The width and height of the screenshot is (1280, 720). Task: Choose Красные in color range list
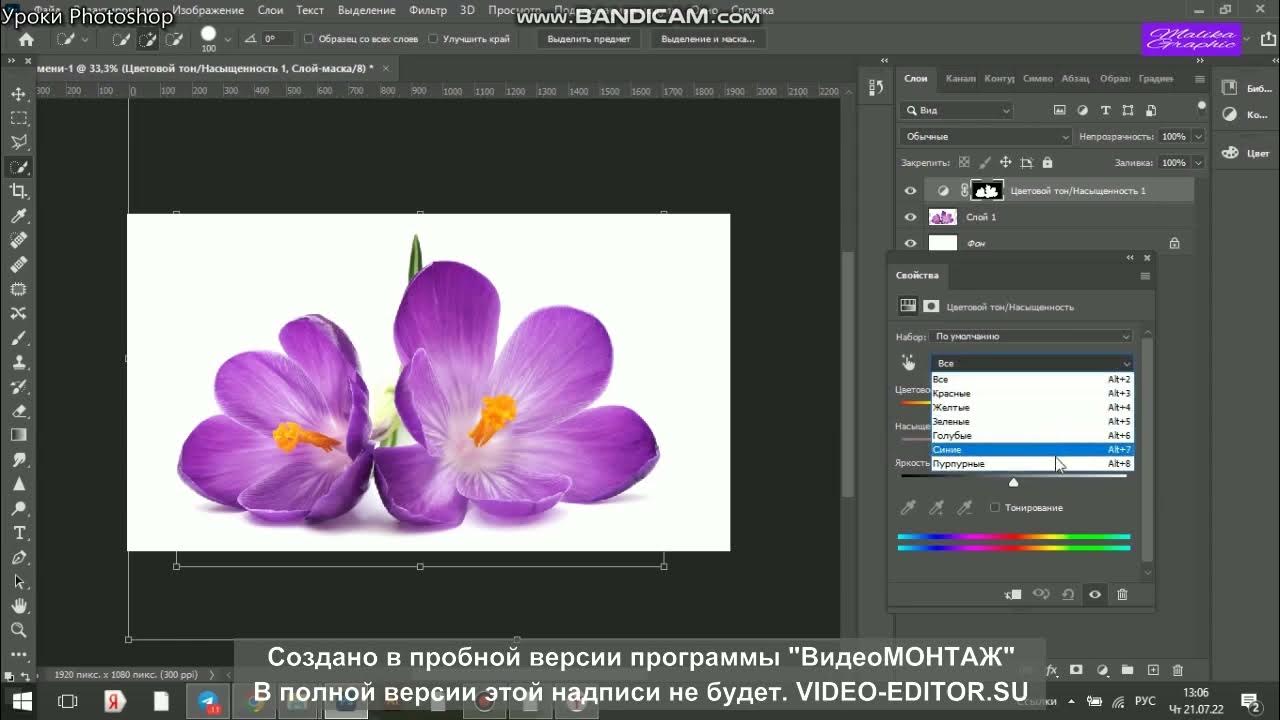[x=1032, y=394]
